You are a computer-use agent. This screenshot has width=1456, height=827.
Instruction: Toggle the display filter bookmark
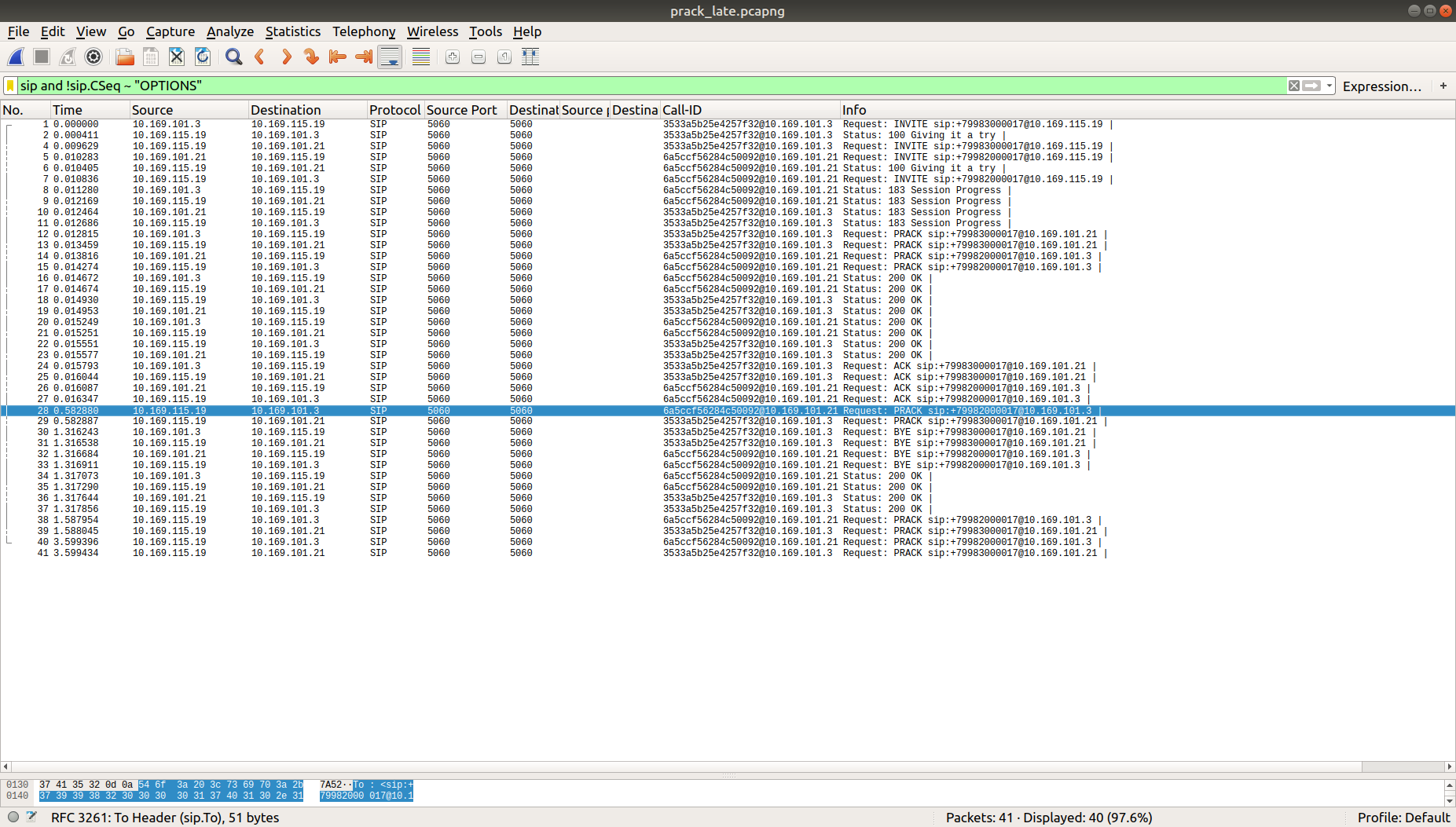click(x=11, y=86)
